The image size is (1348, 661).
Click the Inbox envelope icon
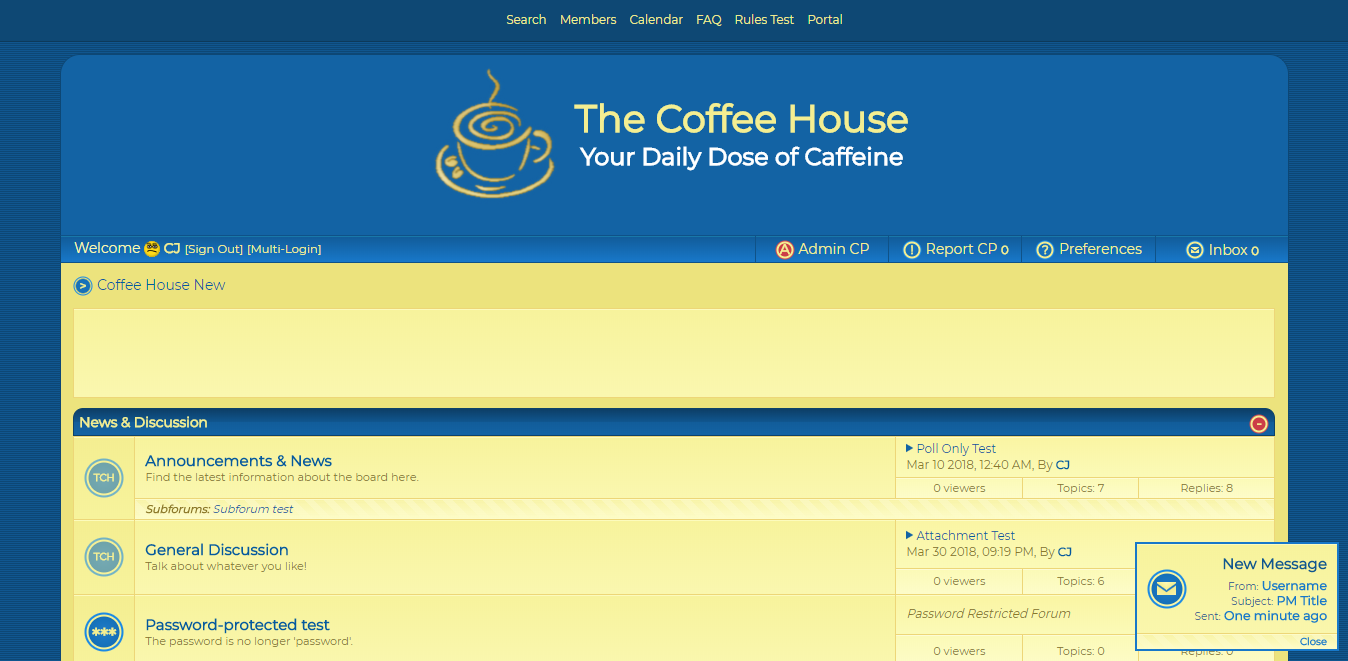tap(1195, 250)
